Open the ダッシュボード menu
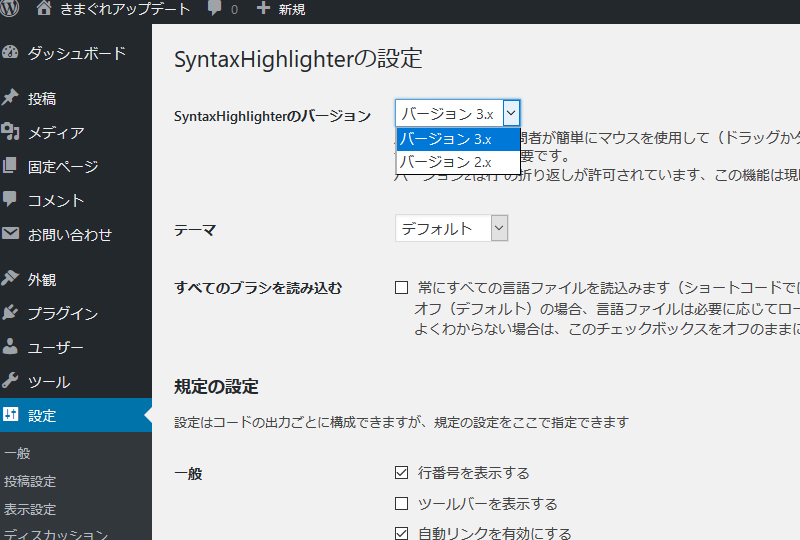The height and width of the screenshot is (540, 800). click(76, 53)
